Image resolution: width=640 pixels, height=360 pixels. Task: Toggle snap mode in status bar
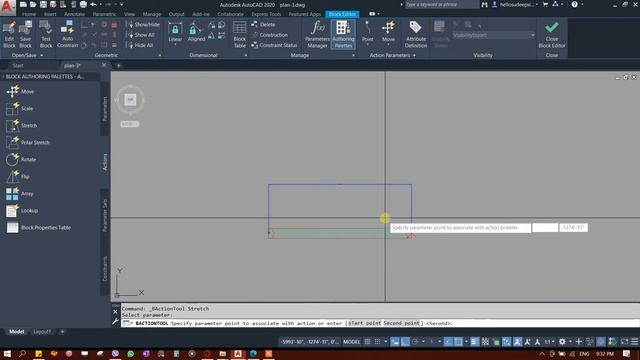click(377, 342)
